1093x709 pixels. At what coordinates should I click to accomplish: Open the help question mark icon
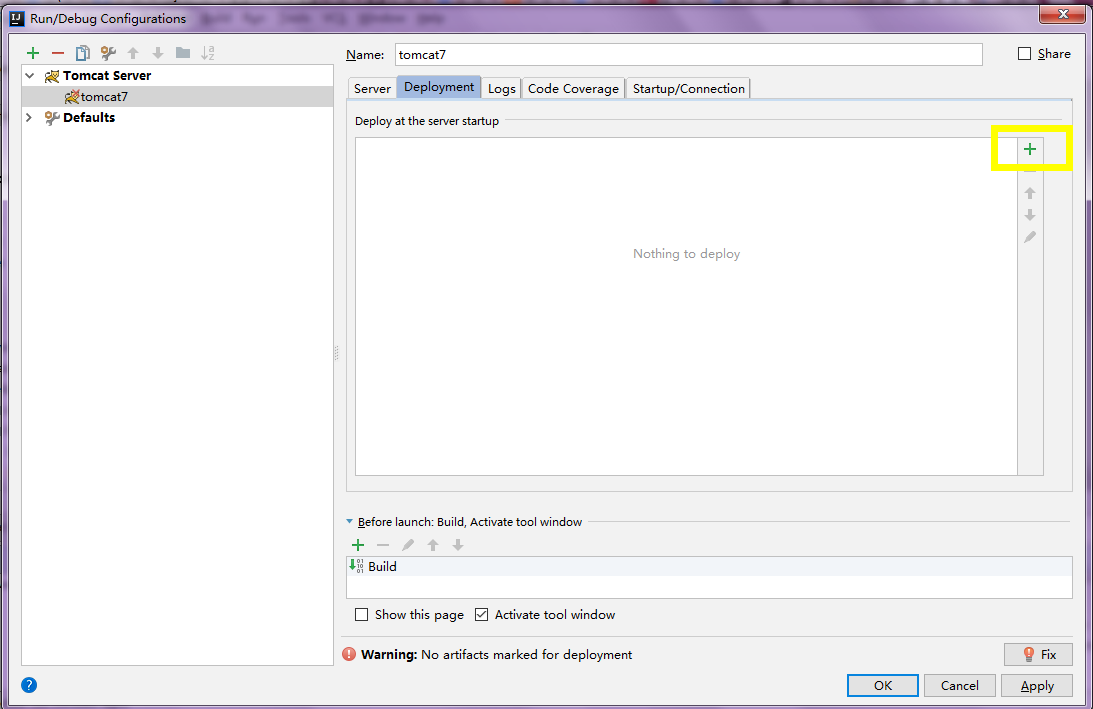pos(29,685)
